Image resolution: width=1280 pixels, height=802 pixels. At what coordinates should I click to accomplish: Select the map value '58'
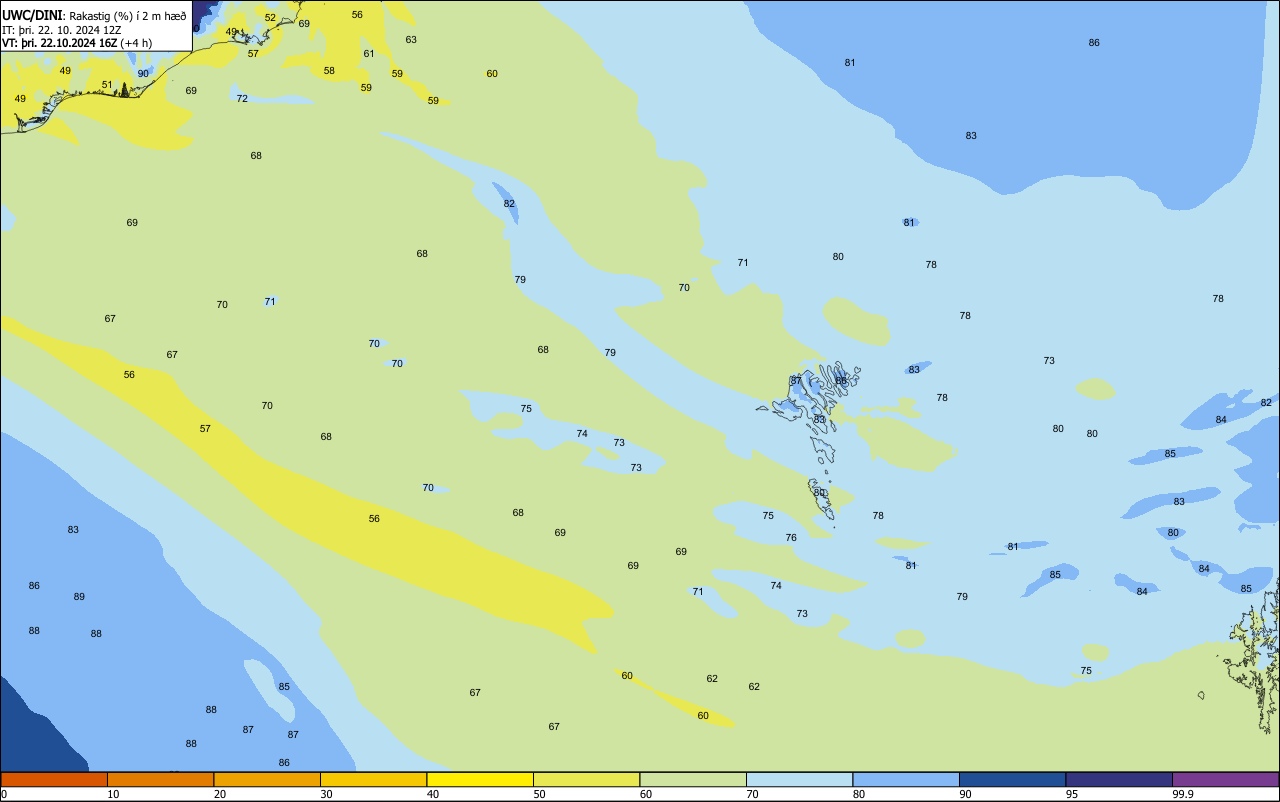coord(329,71)
